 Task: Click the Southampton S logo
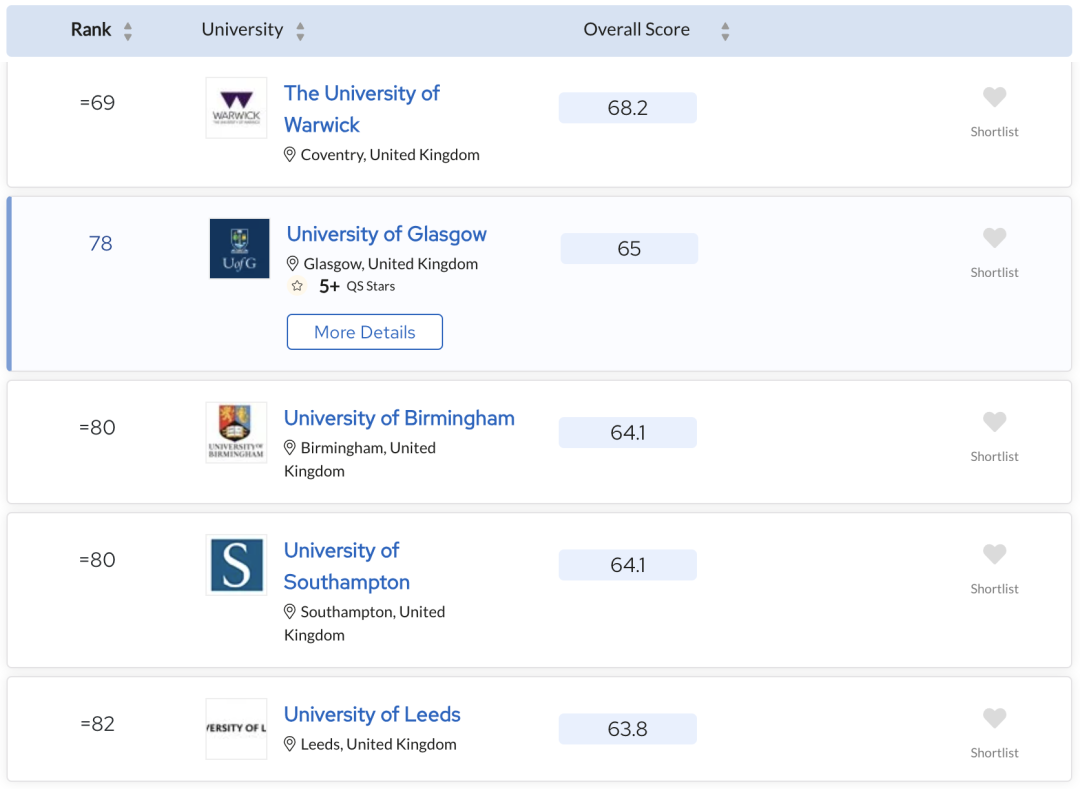236,565
